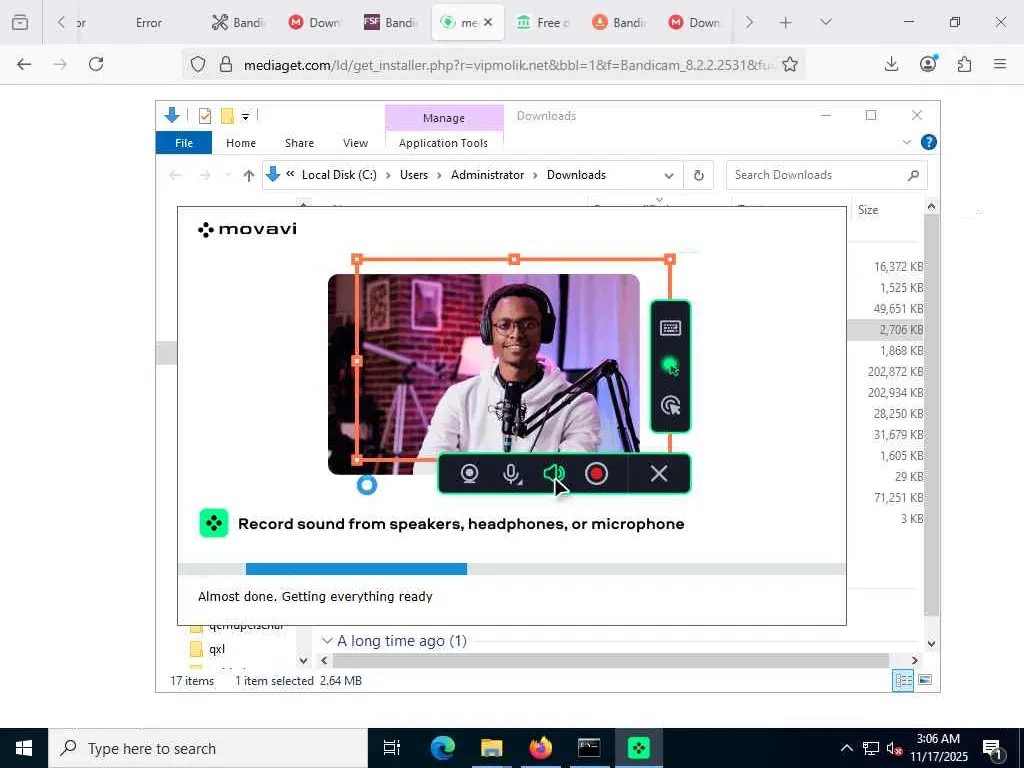The image size is (1024, 768).
Task: Click the Explorer properties quick-access checkmark icon
Action: (204, 116)
